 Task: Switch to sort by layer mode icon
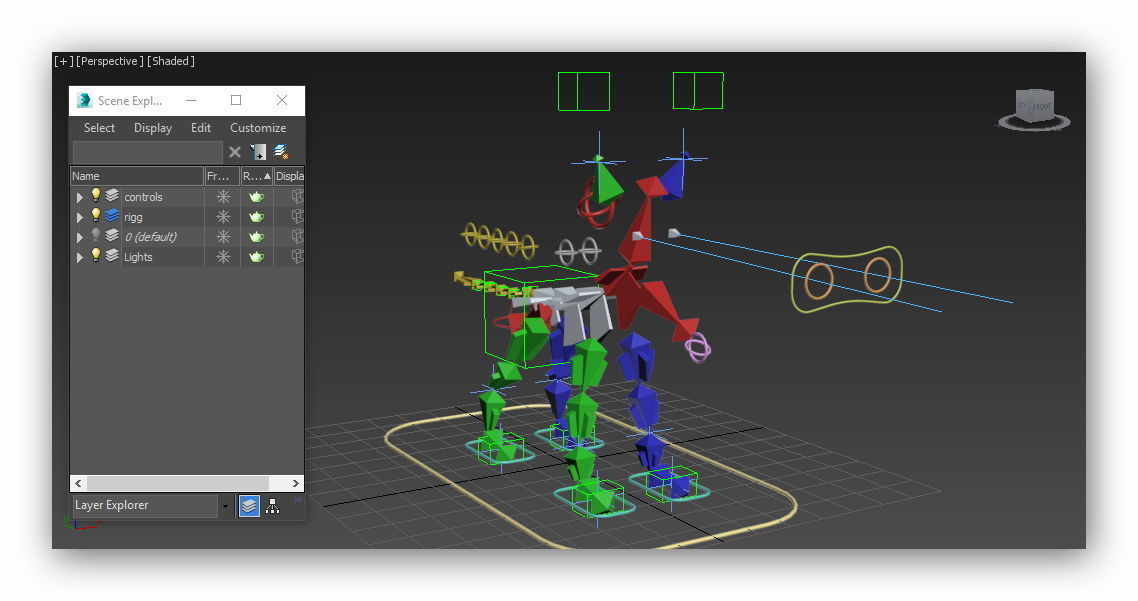249,506
